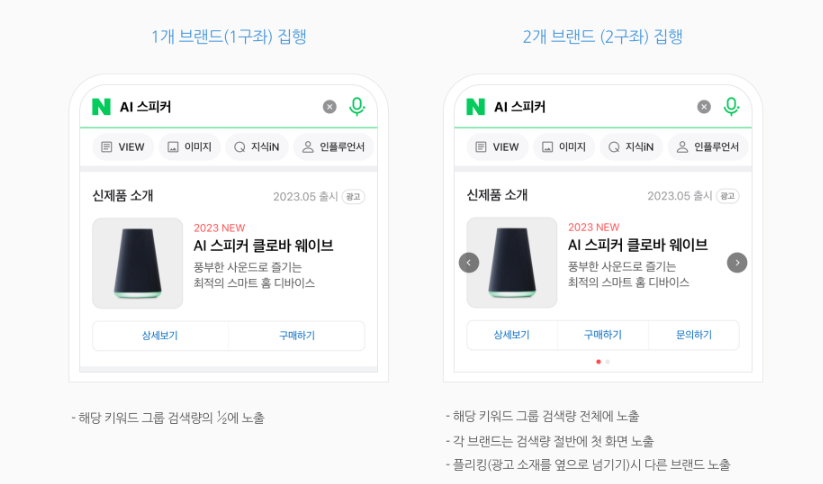
Task: Tap the voice search mic in right mockup
Action: pyautogui.click(x=731, y=107)
